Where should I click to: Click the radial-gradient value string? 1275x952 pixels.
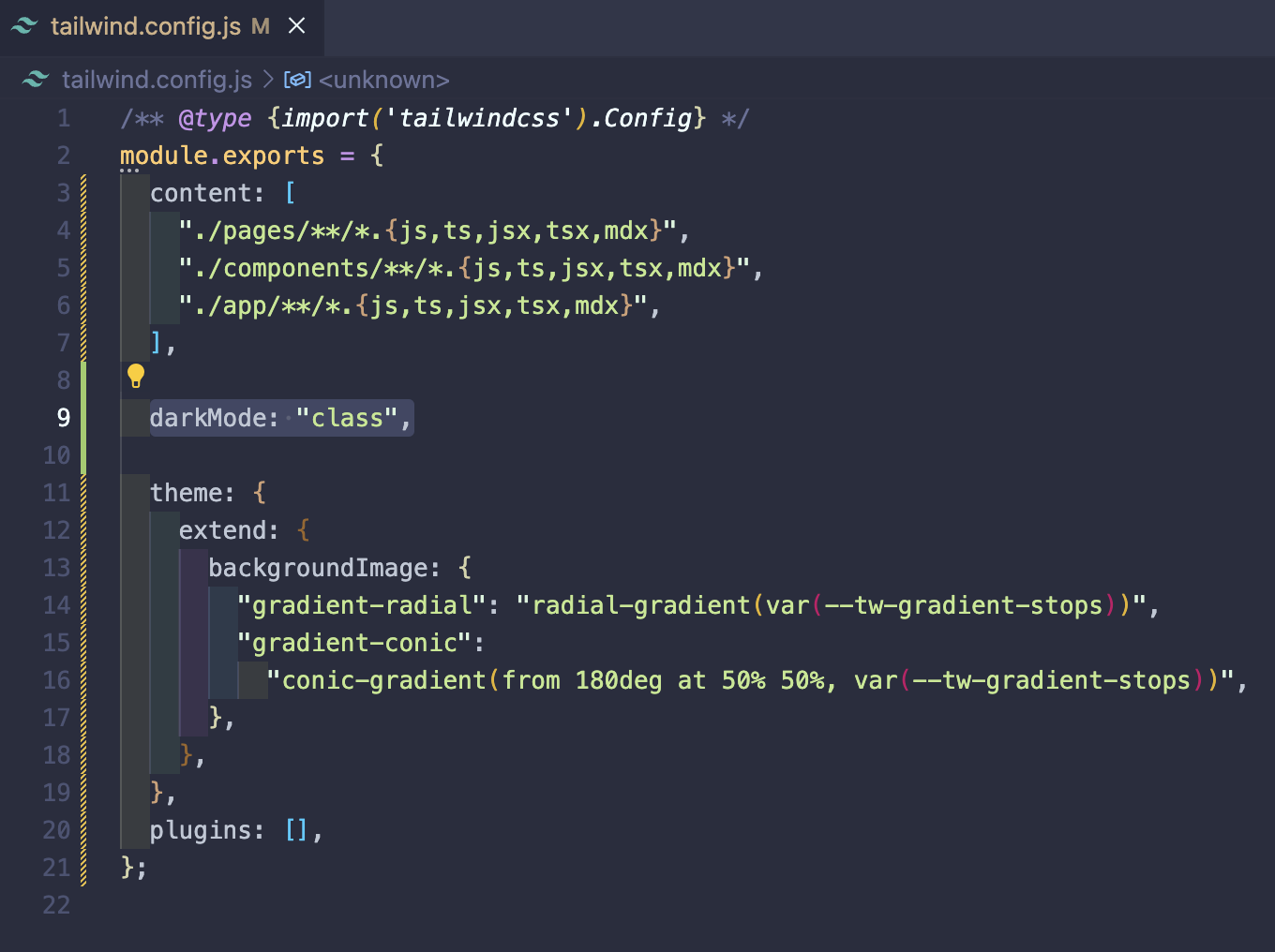tap(831, 605)
